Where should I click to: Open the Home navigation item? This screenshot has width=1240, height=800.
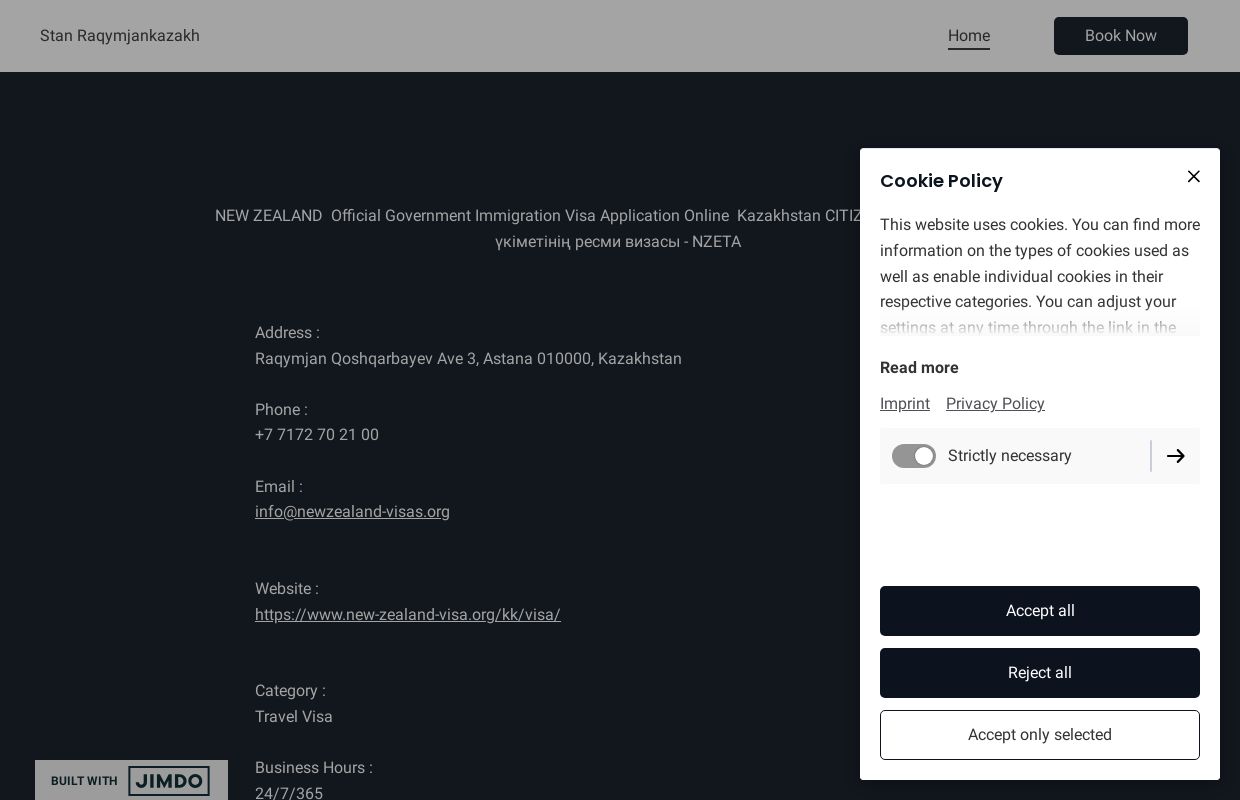coord(968,36)
